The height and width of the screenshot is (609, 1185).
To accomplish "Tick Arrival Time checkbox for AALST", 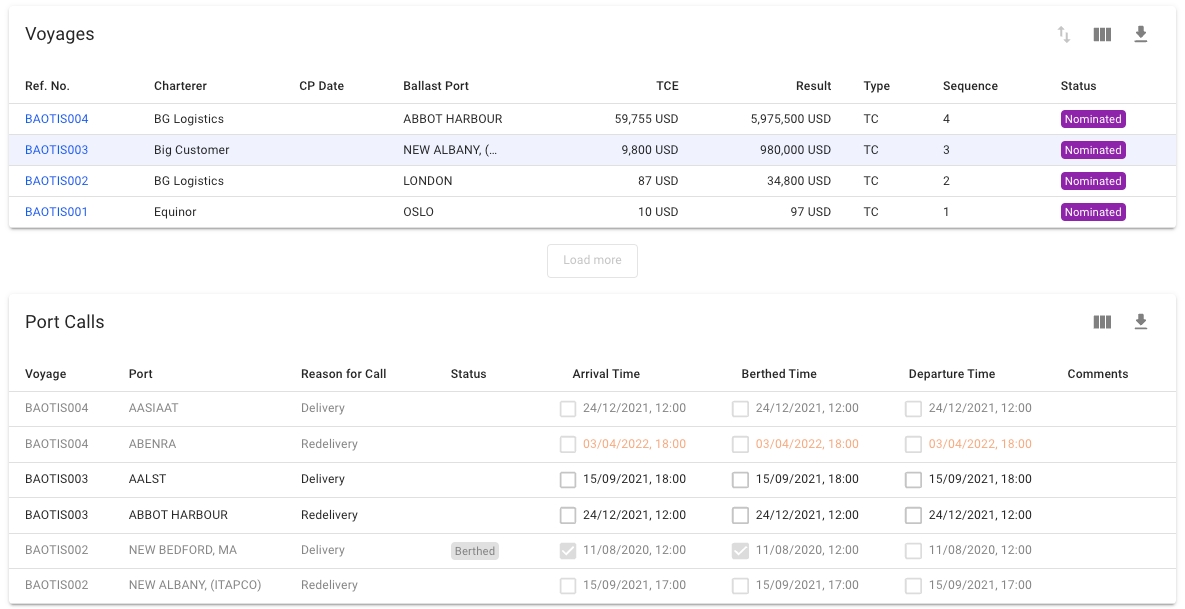I will pyautogui.click(x=568, y=480).
